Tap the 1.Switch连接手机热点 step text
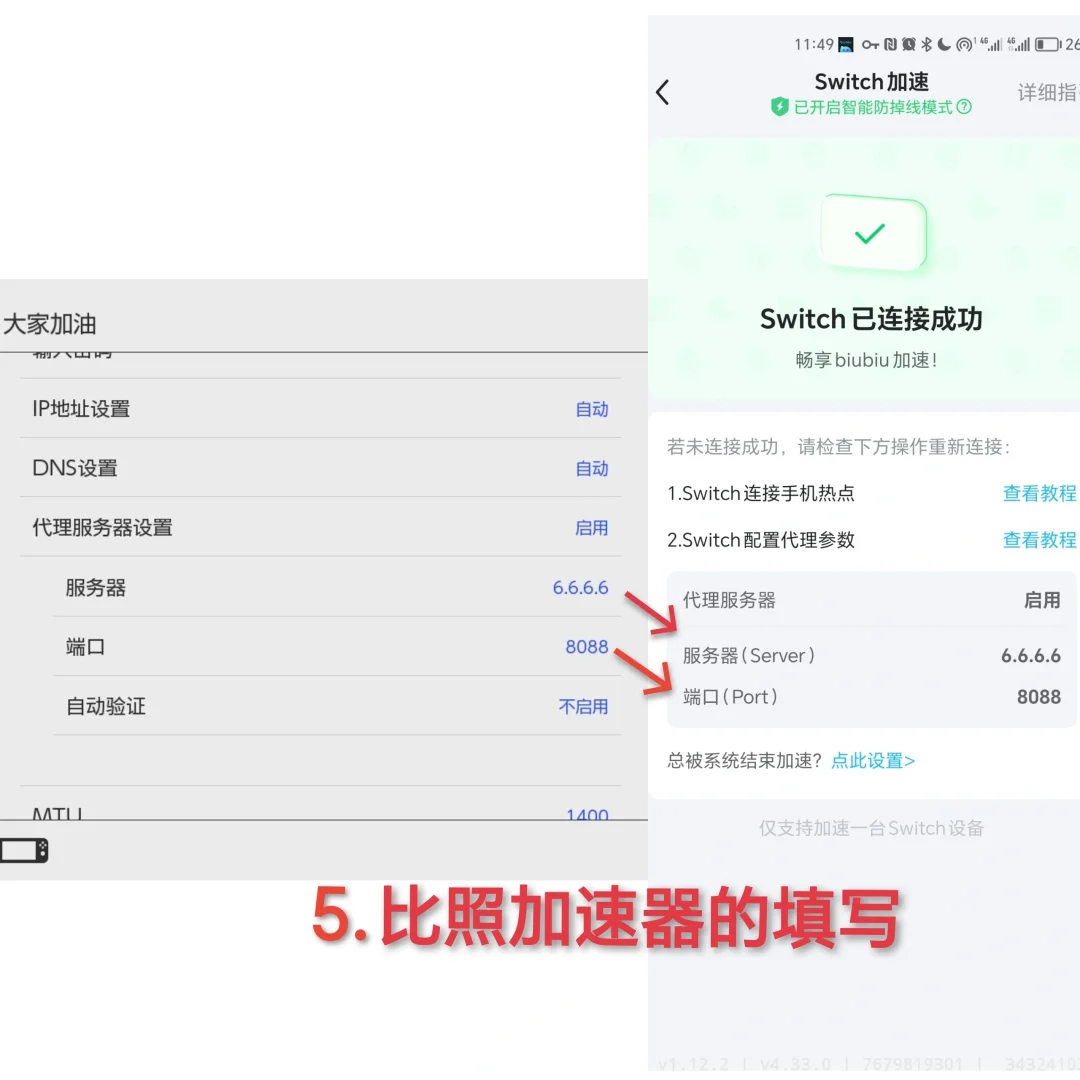 click(760, 493)
